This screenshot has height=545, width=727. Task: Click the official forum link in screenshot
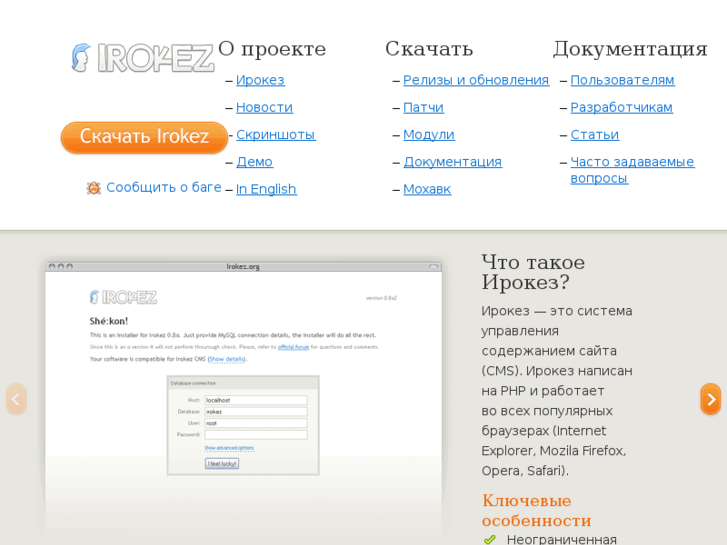click(293, 347)
